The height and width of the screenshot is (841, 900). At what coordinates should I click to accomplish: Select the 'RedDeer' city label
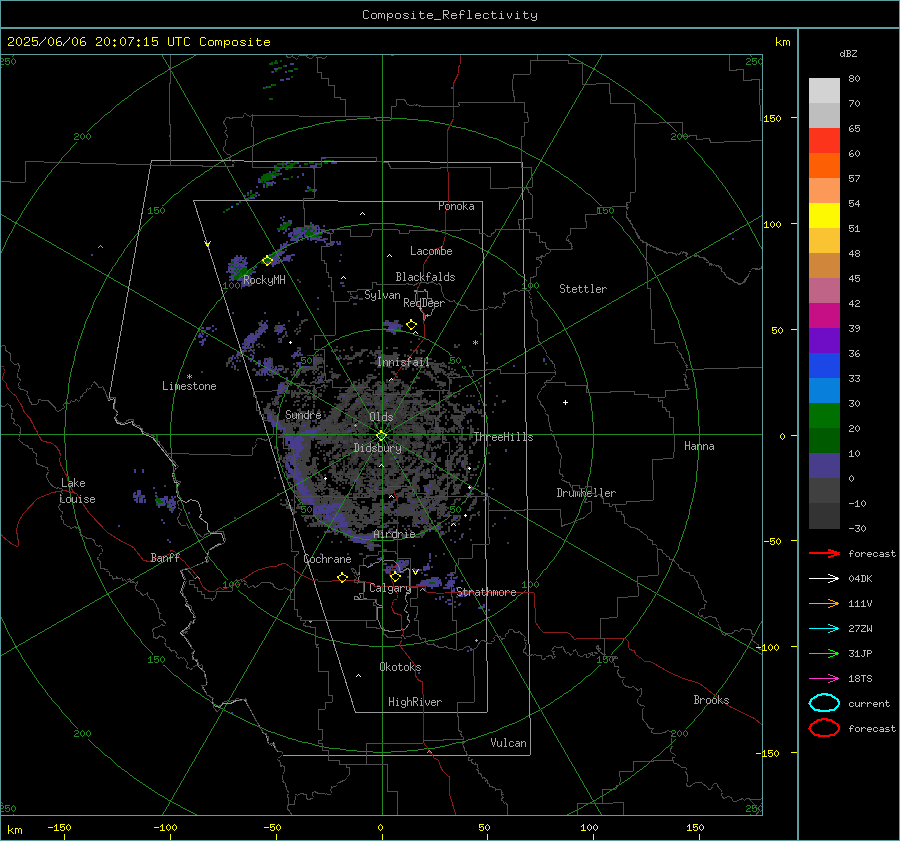tap(424, 303)
